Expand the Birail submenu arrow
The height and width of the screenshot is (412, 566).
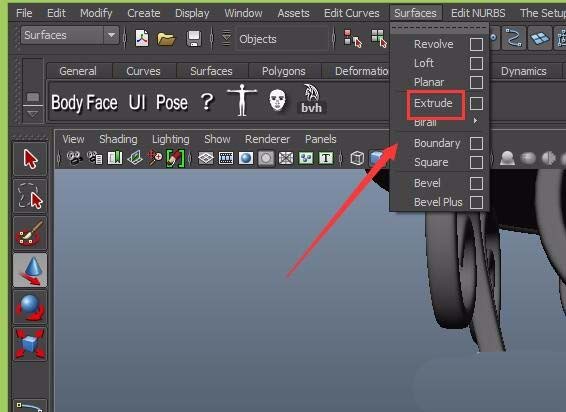coord(475,120)
